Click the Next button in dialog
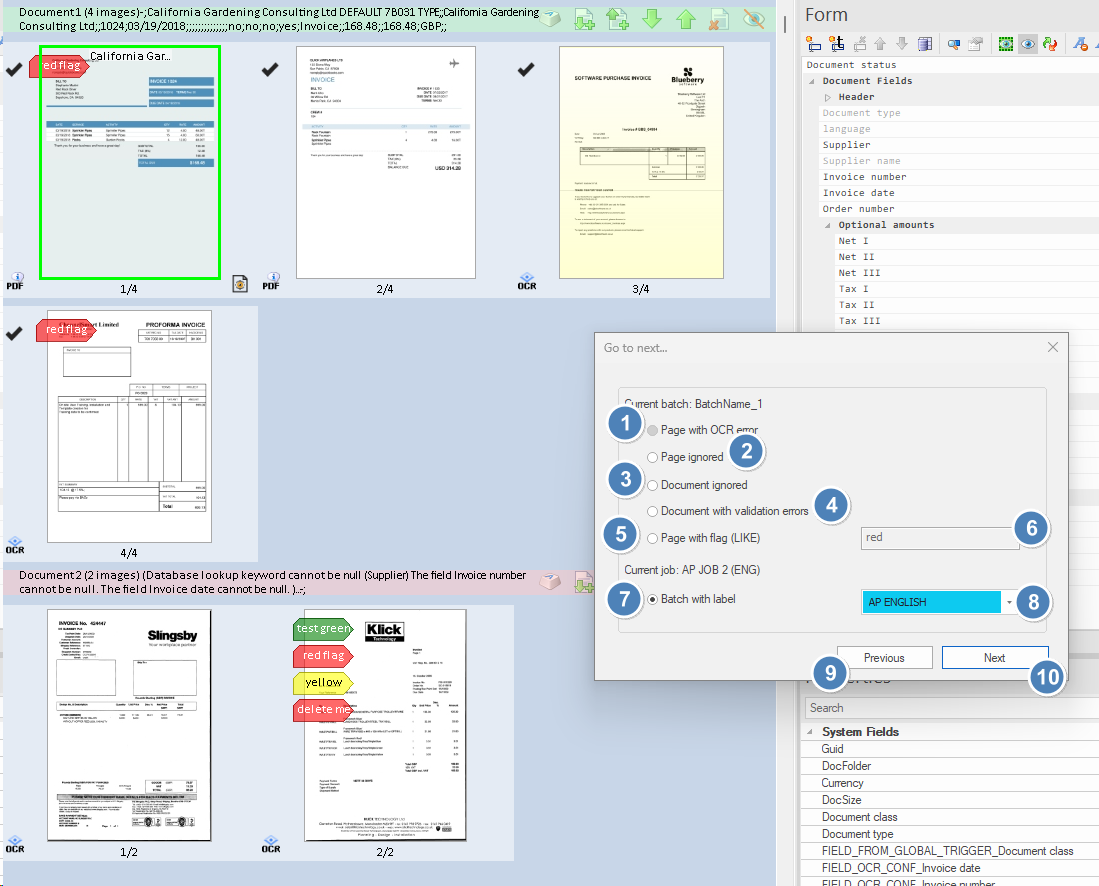Screen dimensions: 1099x886 [993, 658]
